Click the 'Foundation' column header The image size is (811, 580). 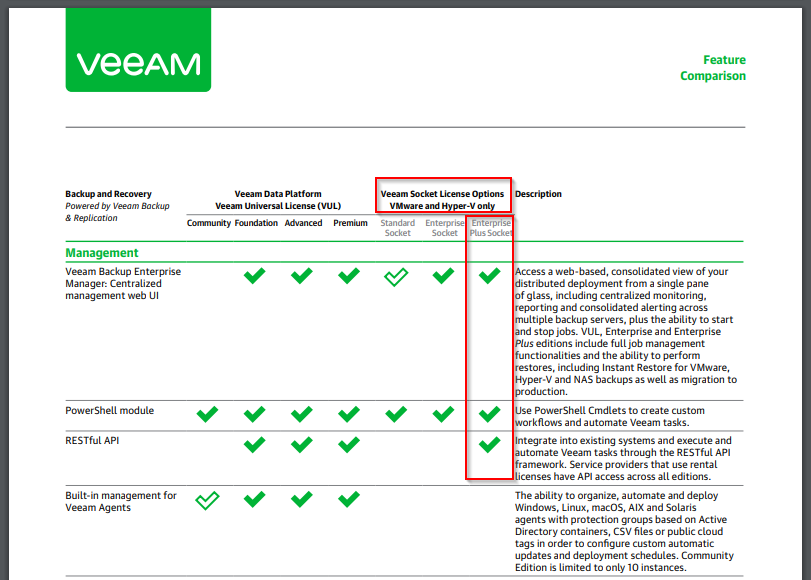(256, 223)
